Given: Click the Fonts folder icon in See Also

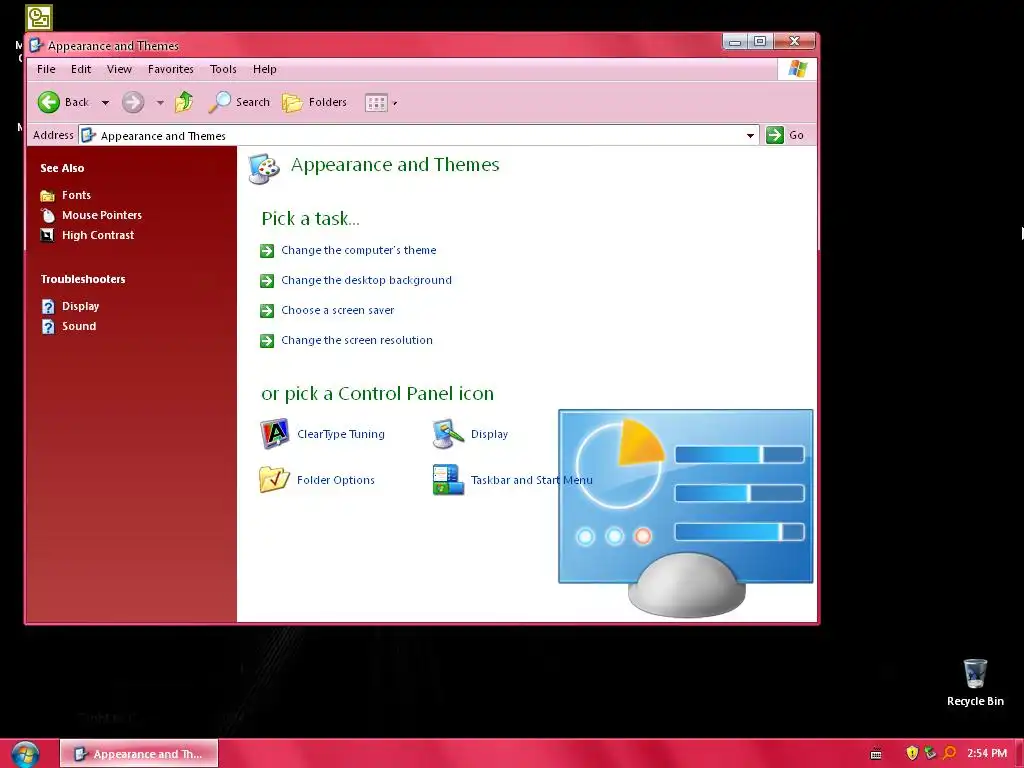Looking at the screenshot, I should click(47, 195).
